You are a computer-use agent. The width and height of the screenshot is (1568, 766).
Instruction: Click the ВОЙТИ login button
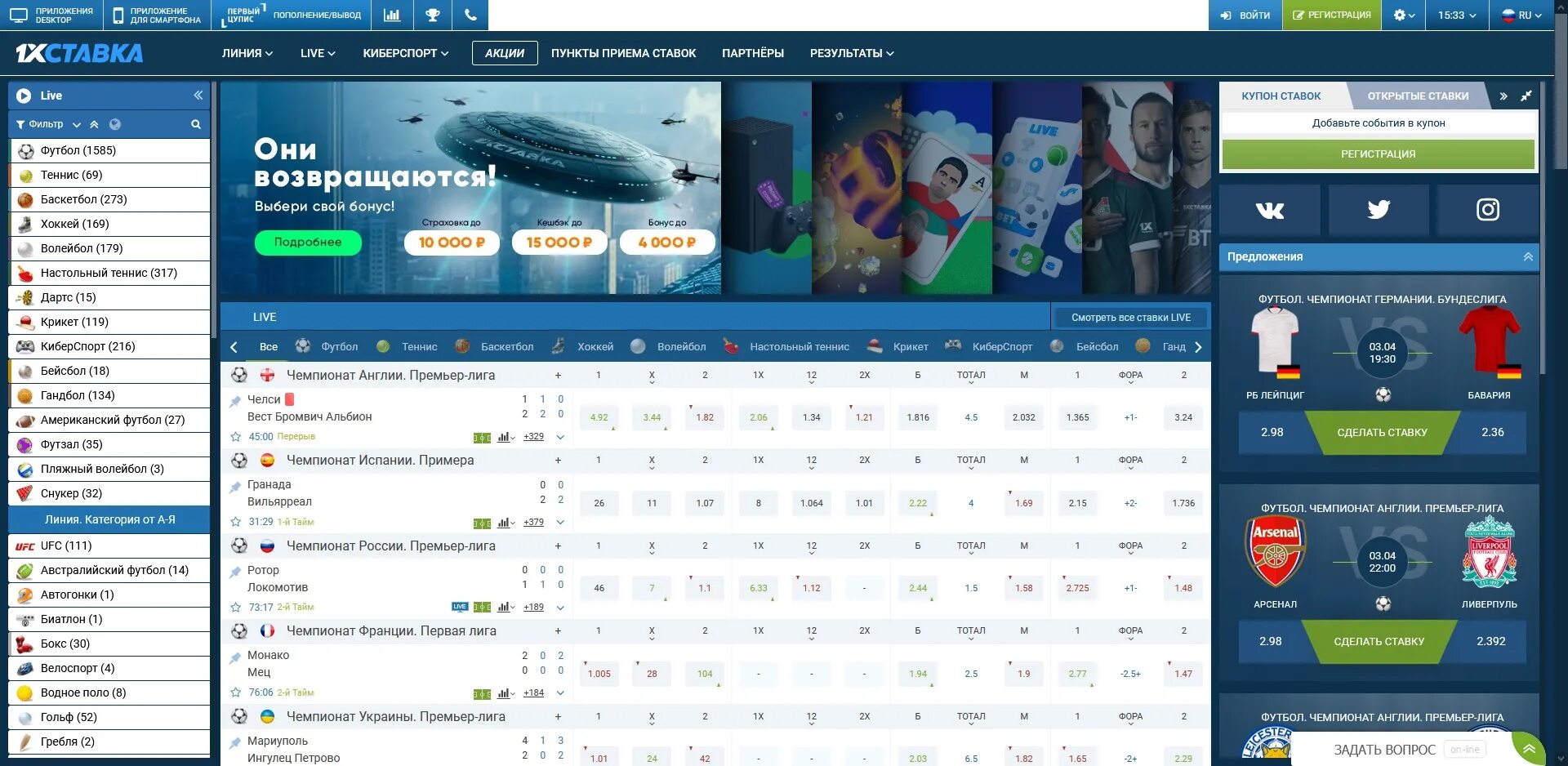pos(1245,15)
